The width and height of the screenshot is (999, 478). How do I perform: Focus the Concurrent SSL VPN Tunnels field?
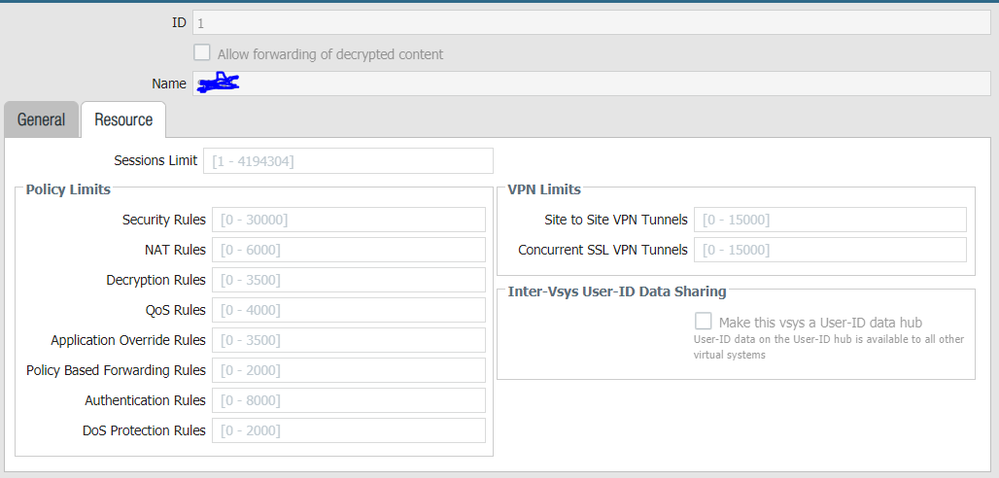pyautogui.click(x=830, y=250)
